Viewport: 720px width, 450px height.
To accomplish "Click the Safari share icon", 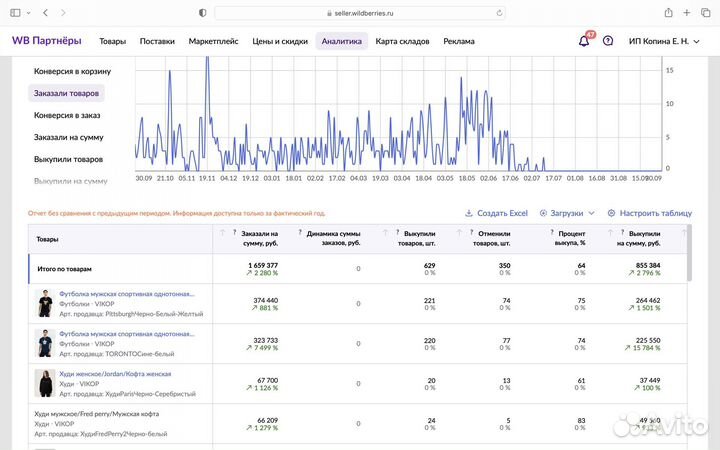I will [x=667, y=13].
